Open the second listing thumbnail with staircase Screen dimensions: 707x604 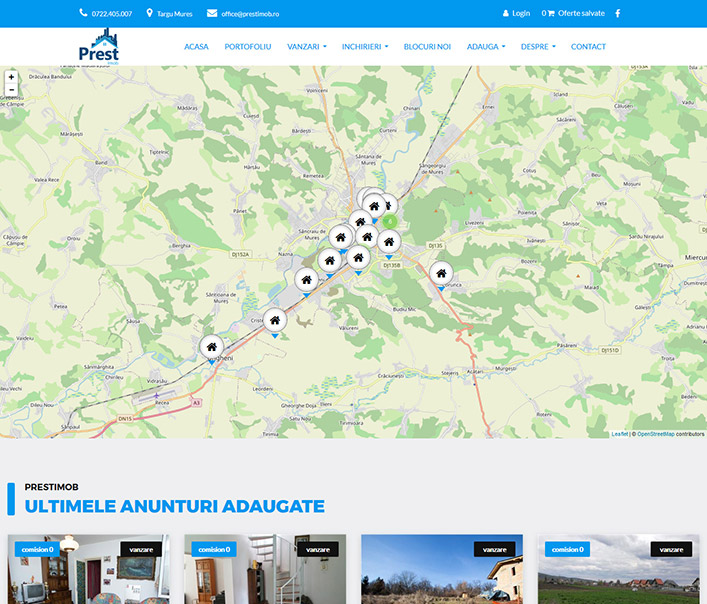(265, 569)
